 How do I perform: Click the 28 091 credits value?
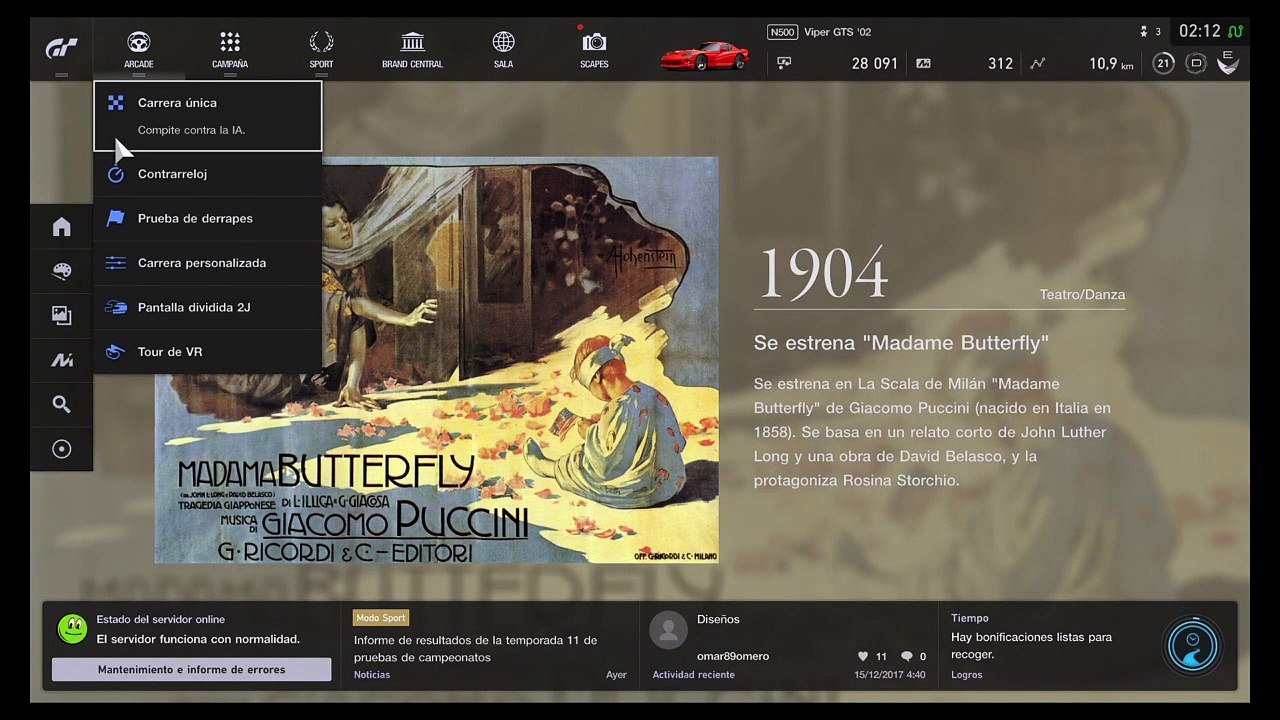(x=875, y=63)
